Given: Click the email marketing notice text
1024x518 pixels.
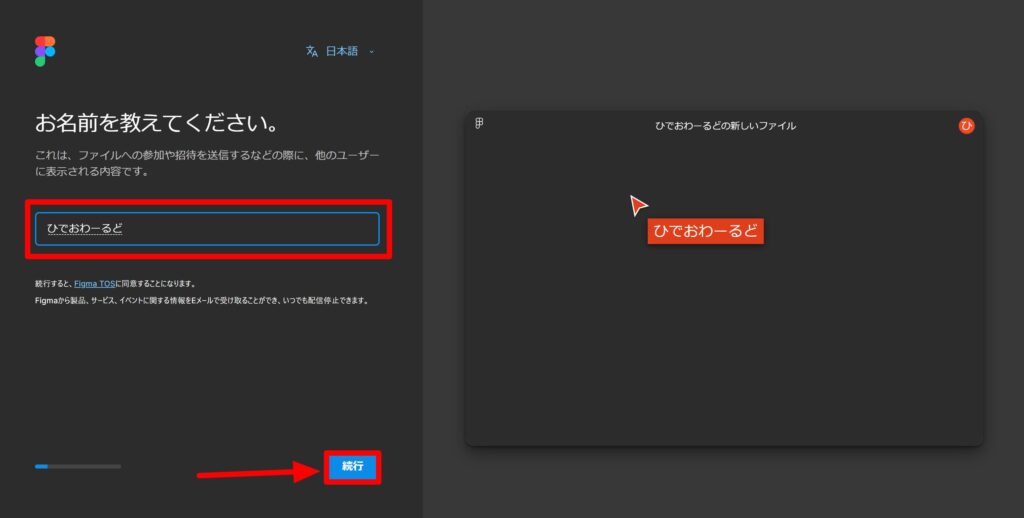Looking at the screenshot, I should 201,300.
